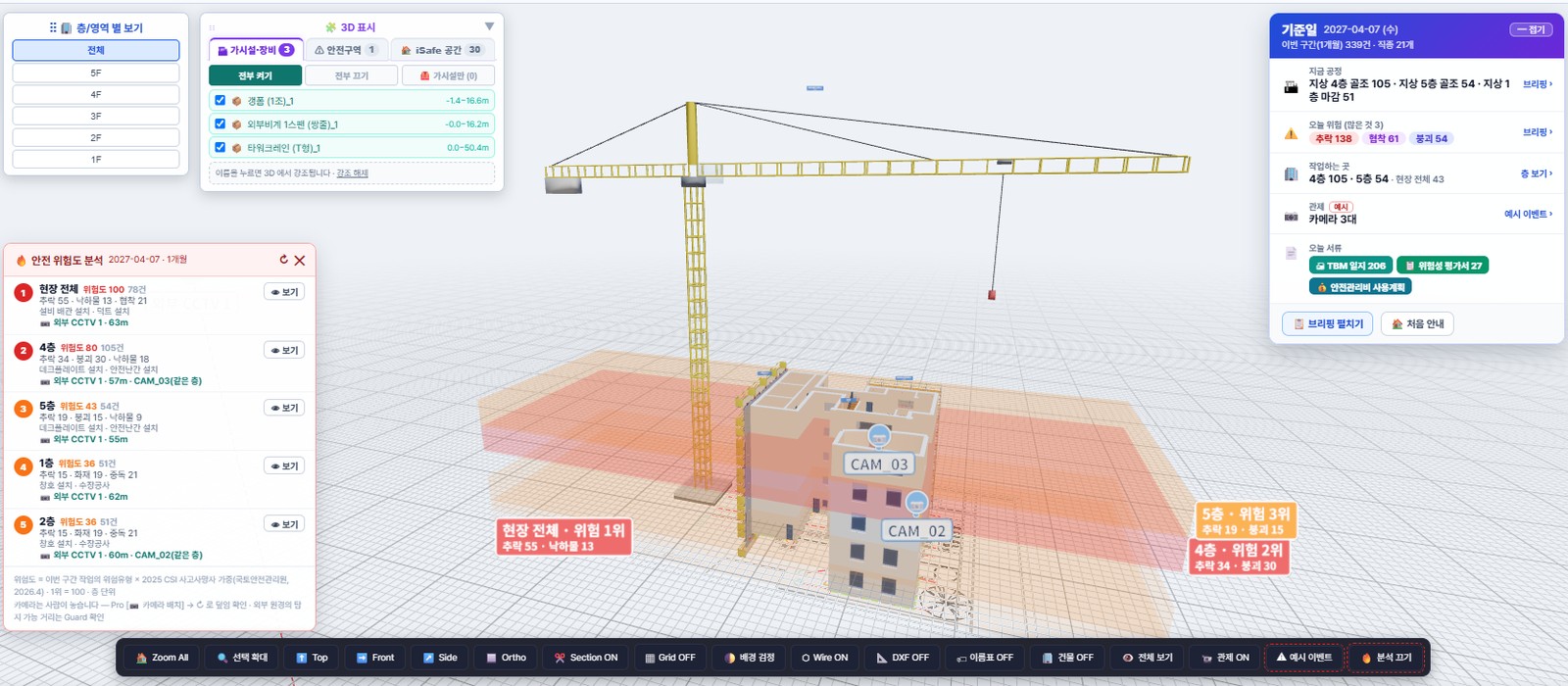
Task: Click the 전체 보기 eye toolbar button
Action: 1148,658
